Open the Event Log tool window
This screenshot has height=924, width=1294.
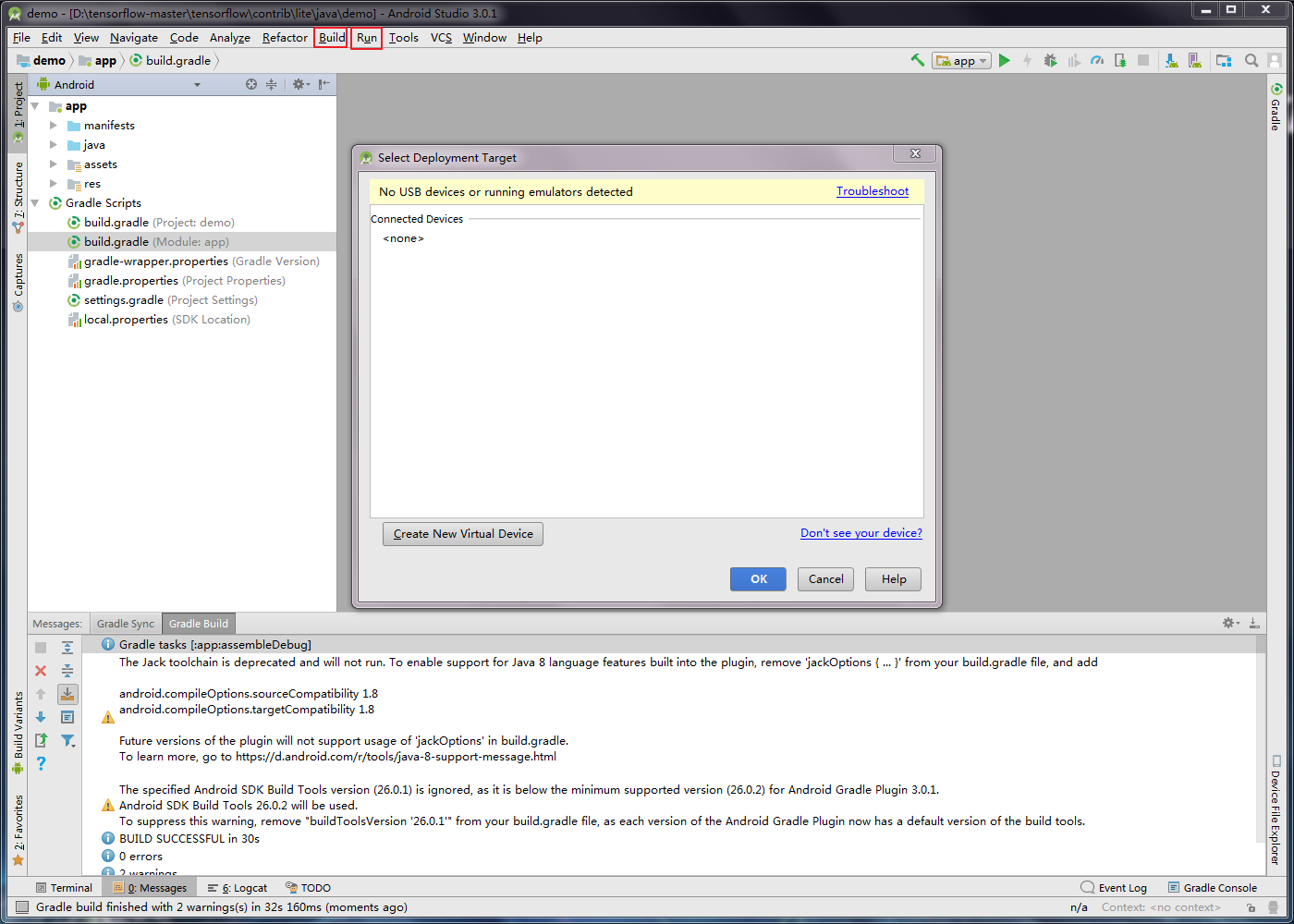tap(1114, 888)
